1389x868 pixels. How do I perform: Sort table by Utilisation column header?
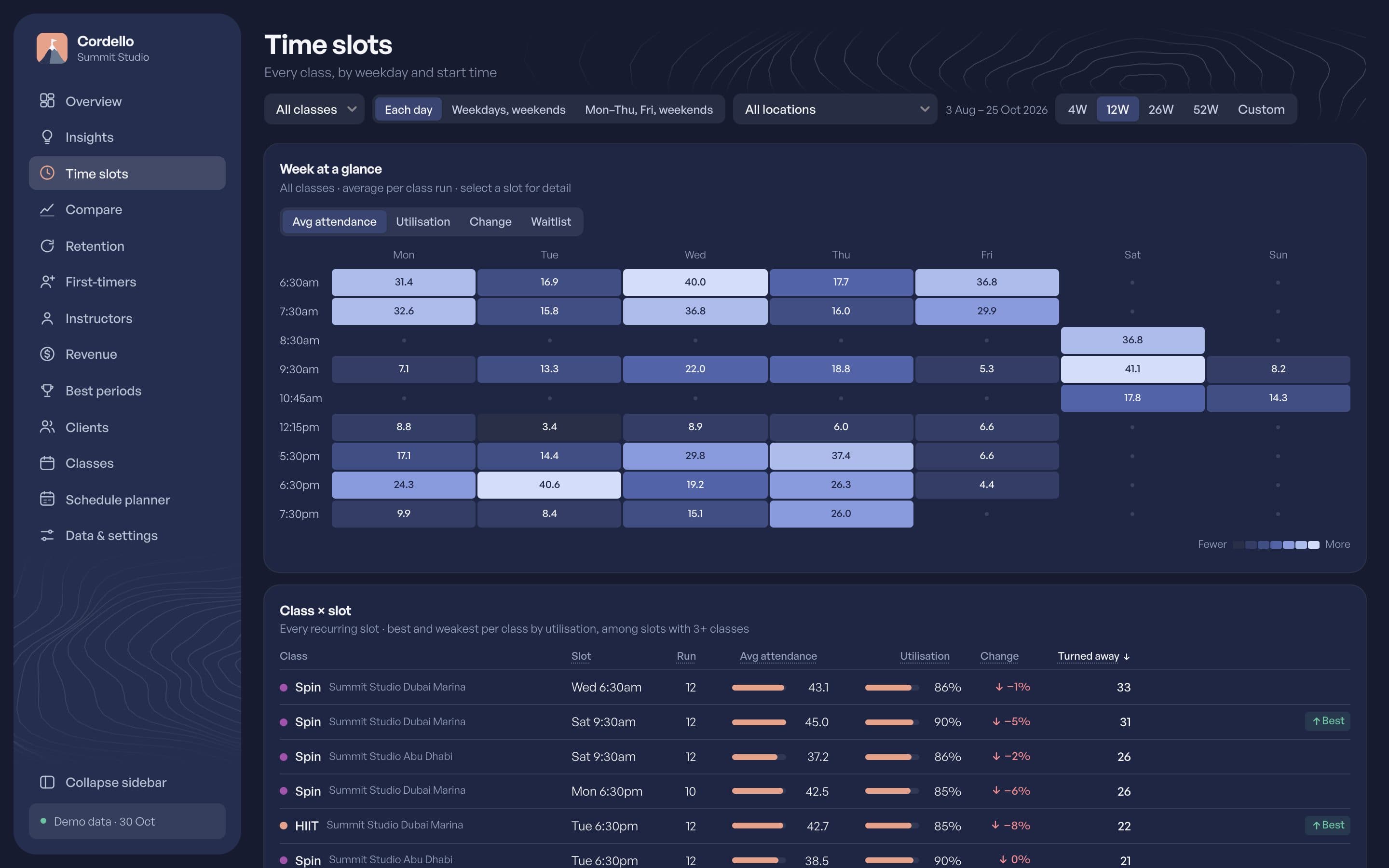pyautogui.click(x=924, y=656)
